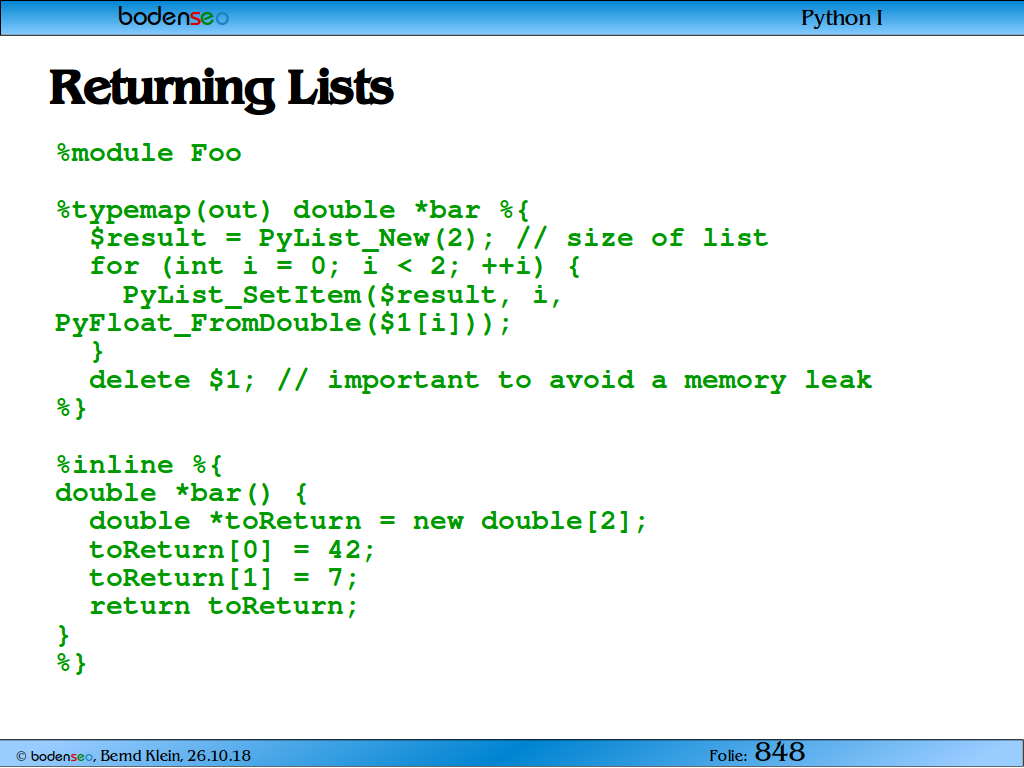Click the 'double *bar() {' line
This screenshot has height=768, width=1024.
pos(181,493)
